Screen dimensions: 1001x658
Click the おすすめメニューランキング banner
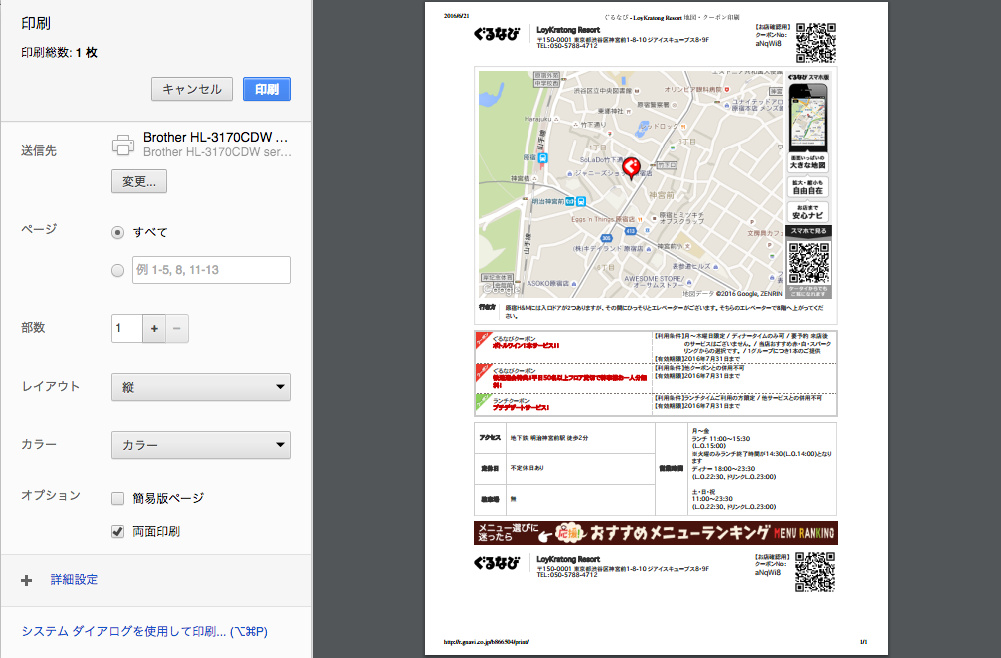pyautogui.click(x=656, y=533)
